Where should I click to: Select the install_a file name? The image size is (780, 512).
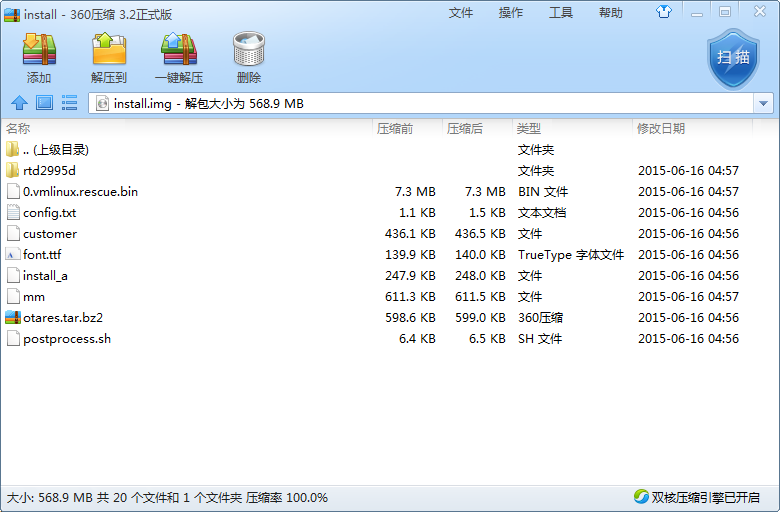pos(45,276)
